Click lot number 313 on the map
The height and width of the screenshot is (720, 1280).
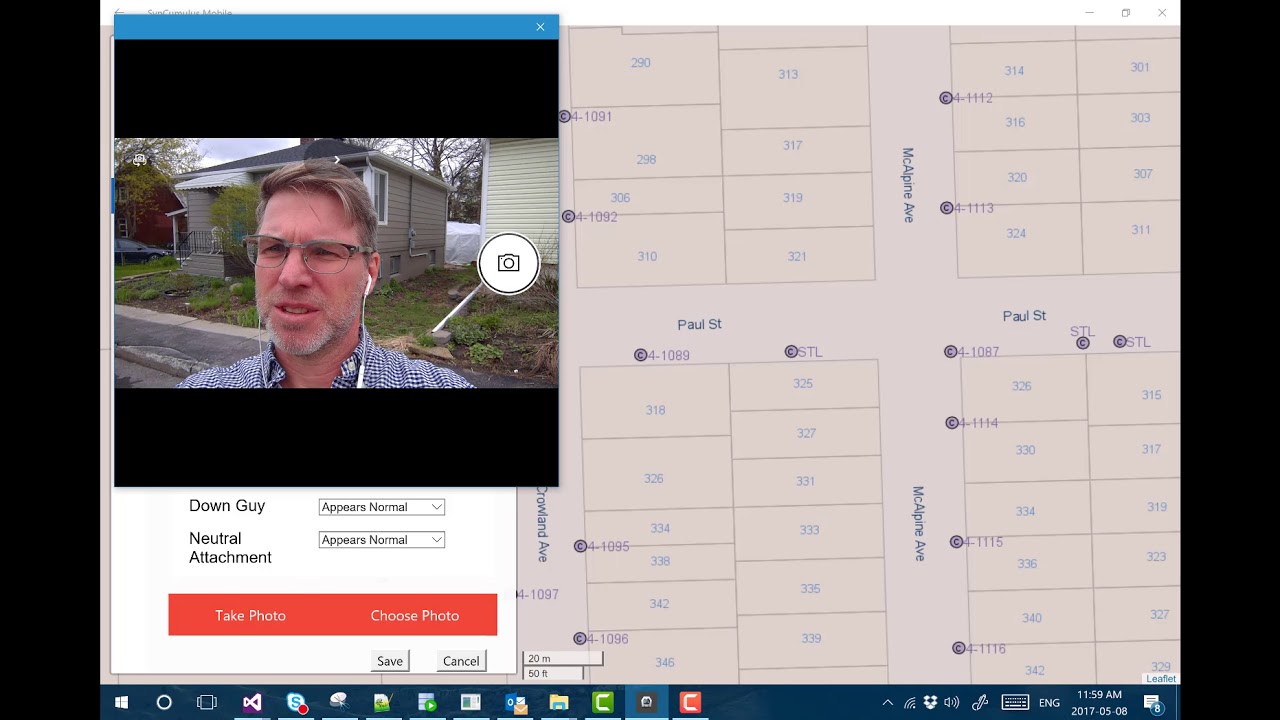point(788,74)
